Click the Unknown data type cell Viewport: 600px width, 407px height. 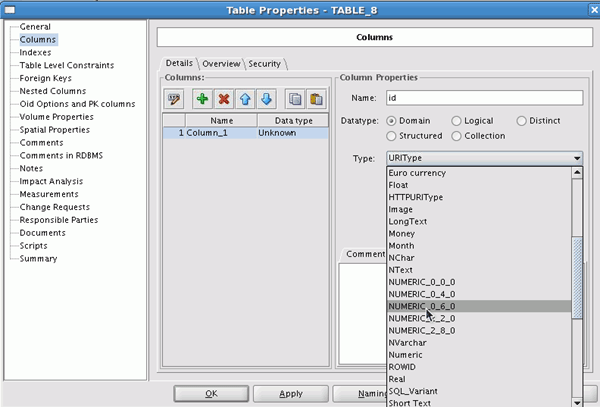pyautogui.click(x=293, y=133)
